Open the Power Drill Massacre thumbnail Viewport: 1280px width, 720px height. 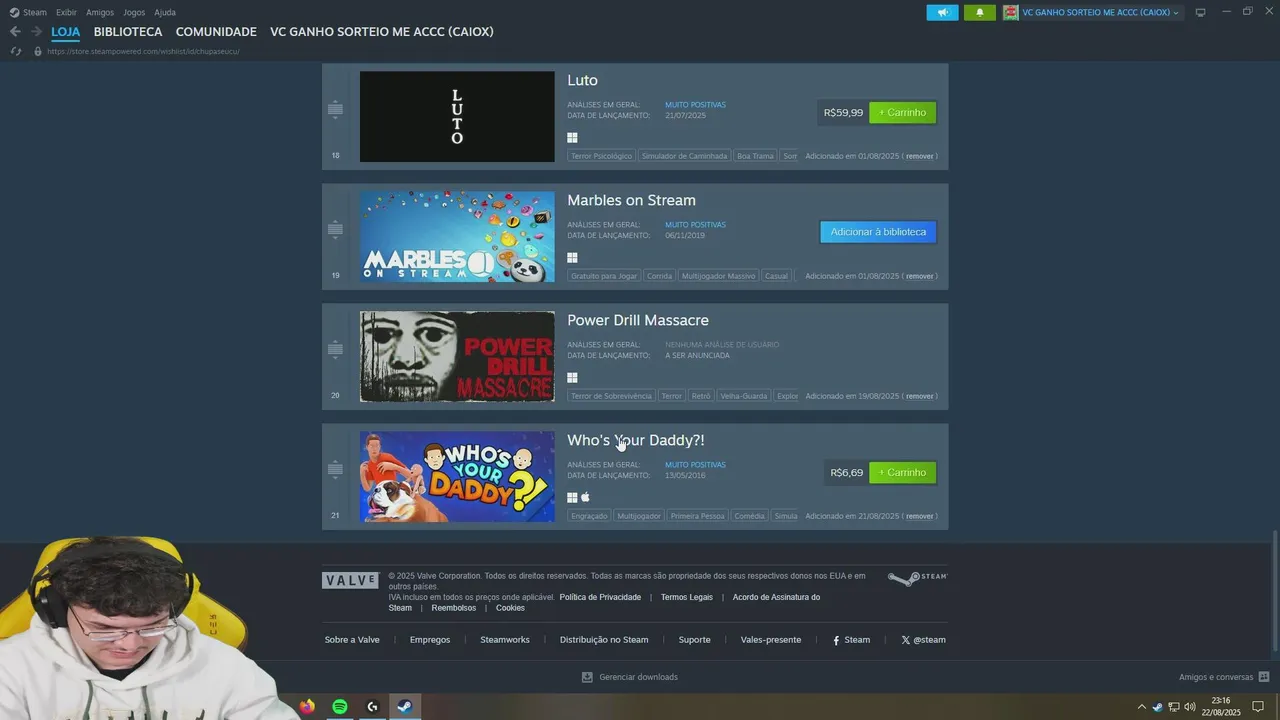click(457, 356)
